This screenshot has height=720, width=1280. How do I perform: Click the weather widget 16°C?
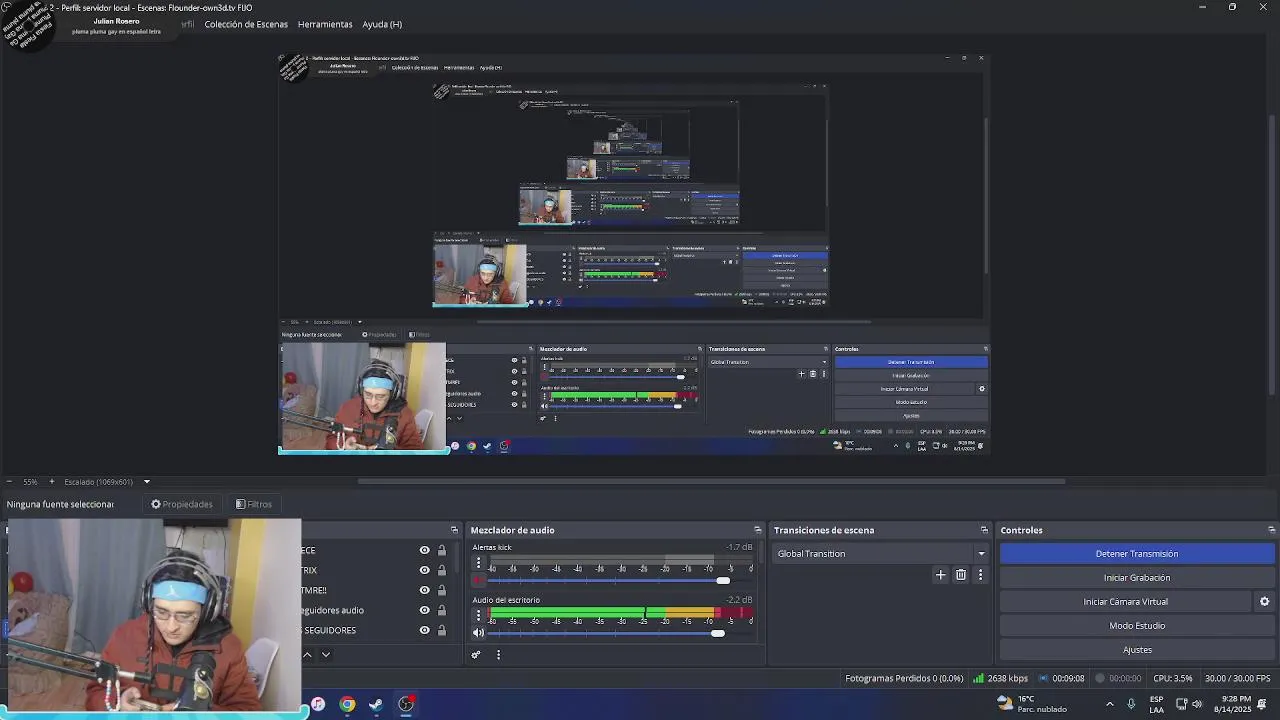coord(1032,704)
